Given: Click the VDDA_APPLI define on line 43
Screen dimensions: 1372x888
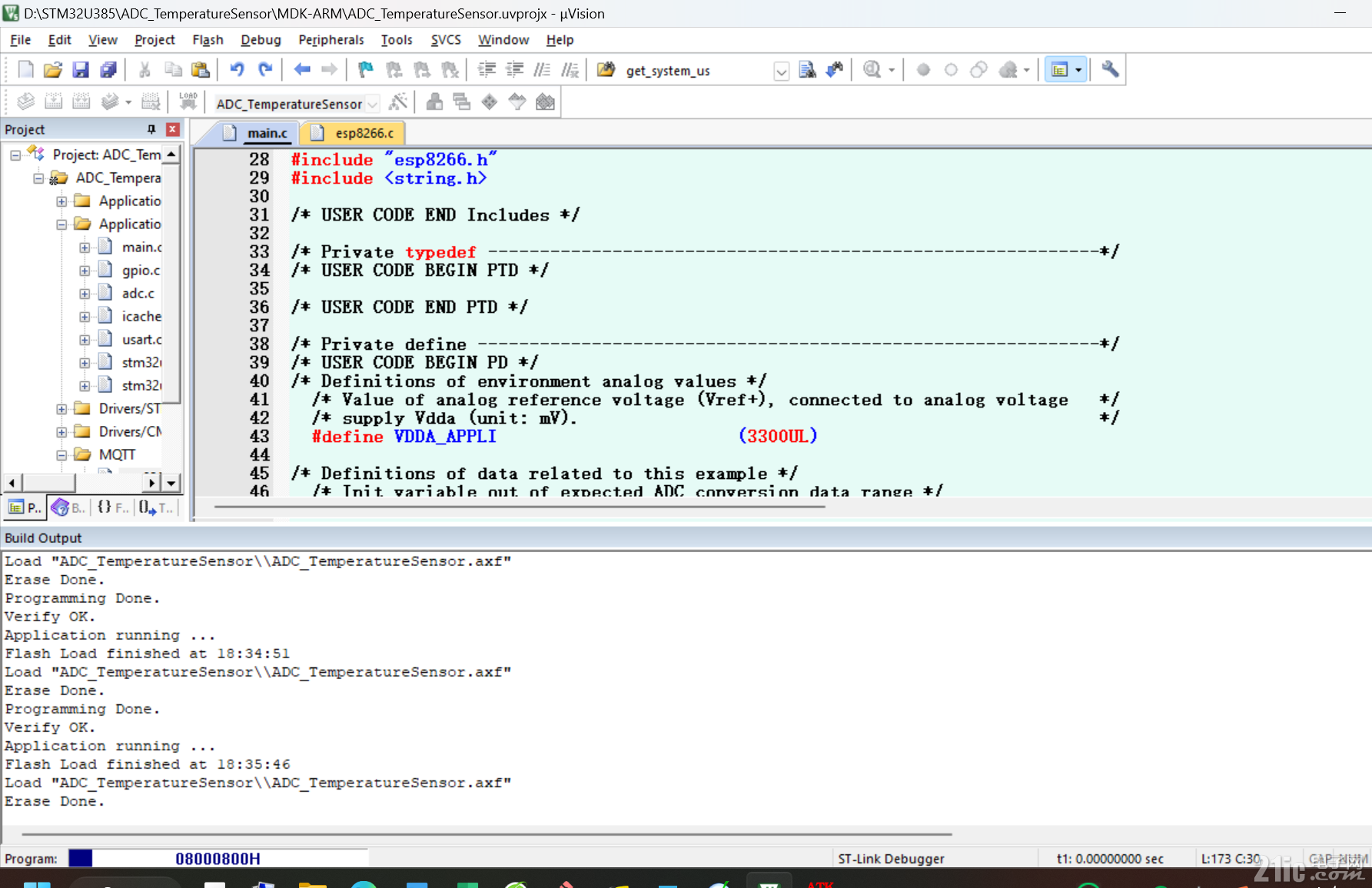Looking at the screenshot, I should click(x=444, y=437).
